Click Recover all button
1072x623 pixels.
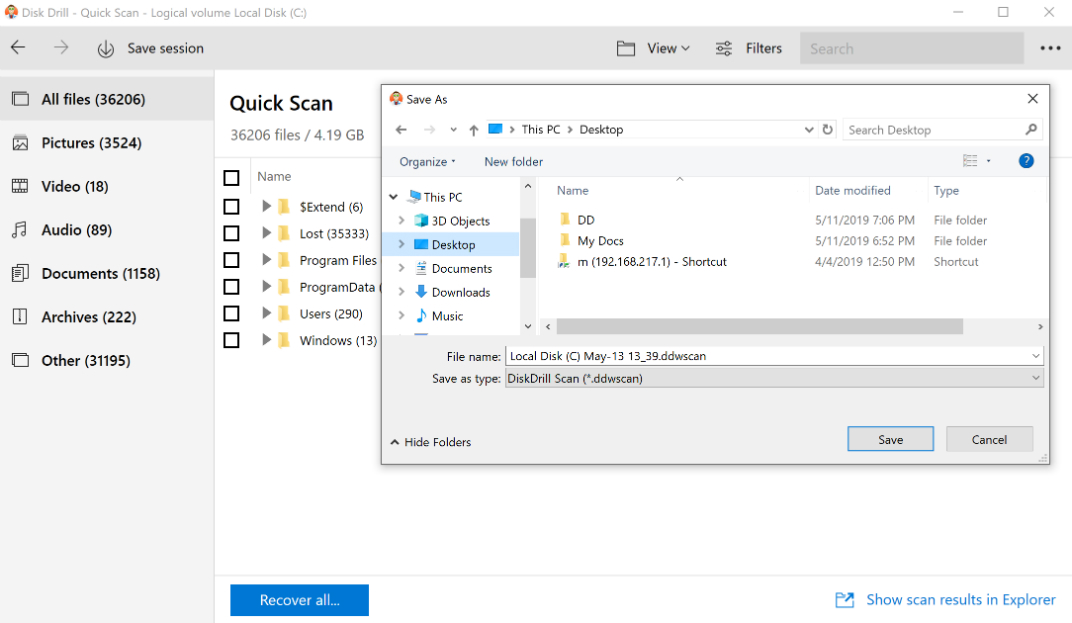[299, 600]
